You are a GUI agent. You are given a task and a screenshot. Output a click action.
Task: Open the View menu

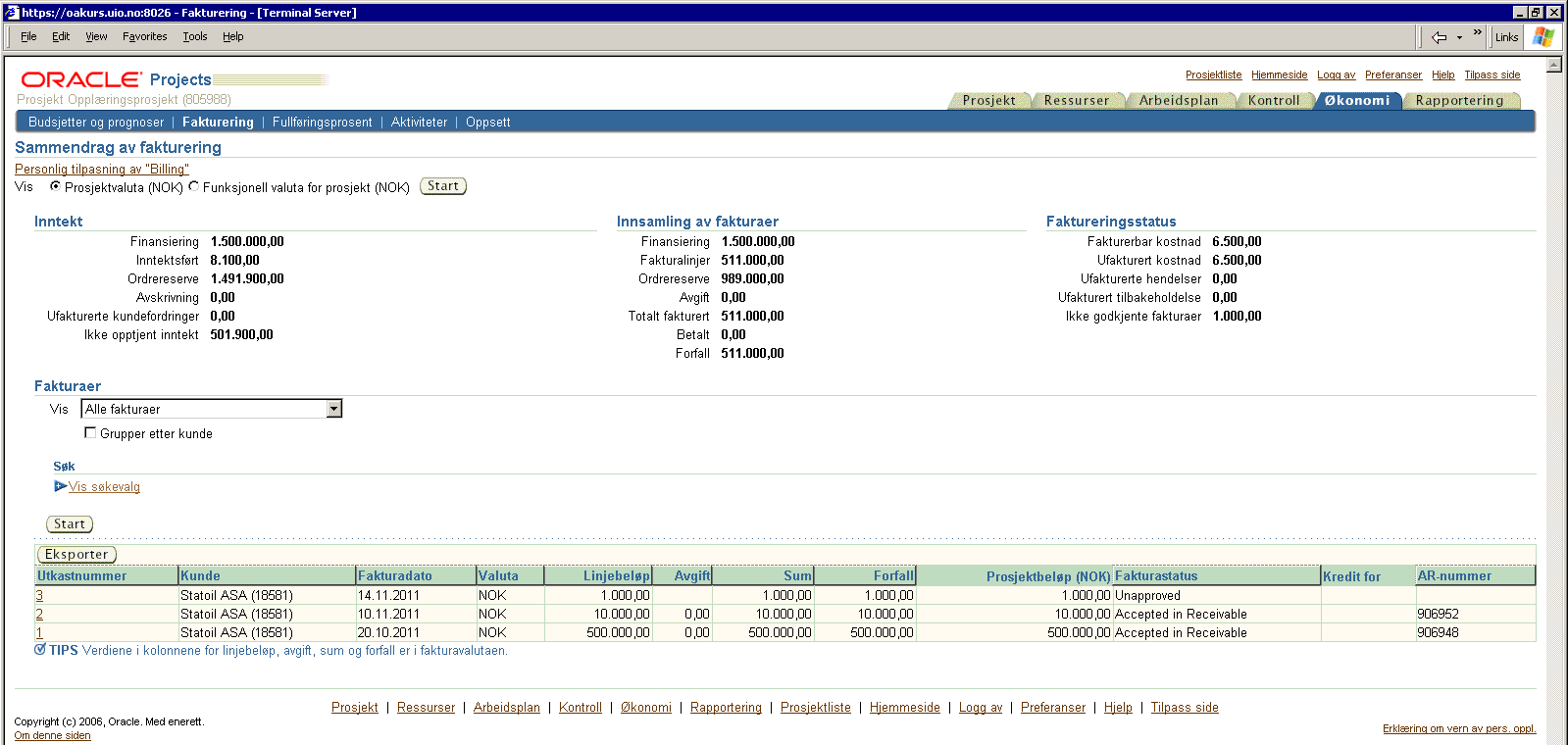click(96, 36)
